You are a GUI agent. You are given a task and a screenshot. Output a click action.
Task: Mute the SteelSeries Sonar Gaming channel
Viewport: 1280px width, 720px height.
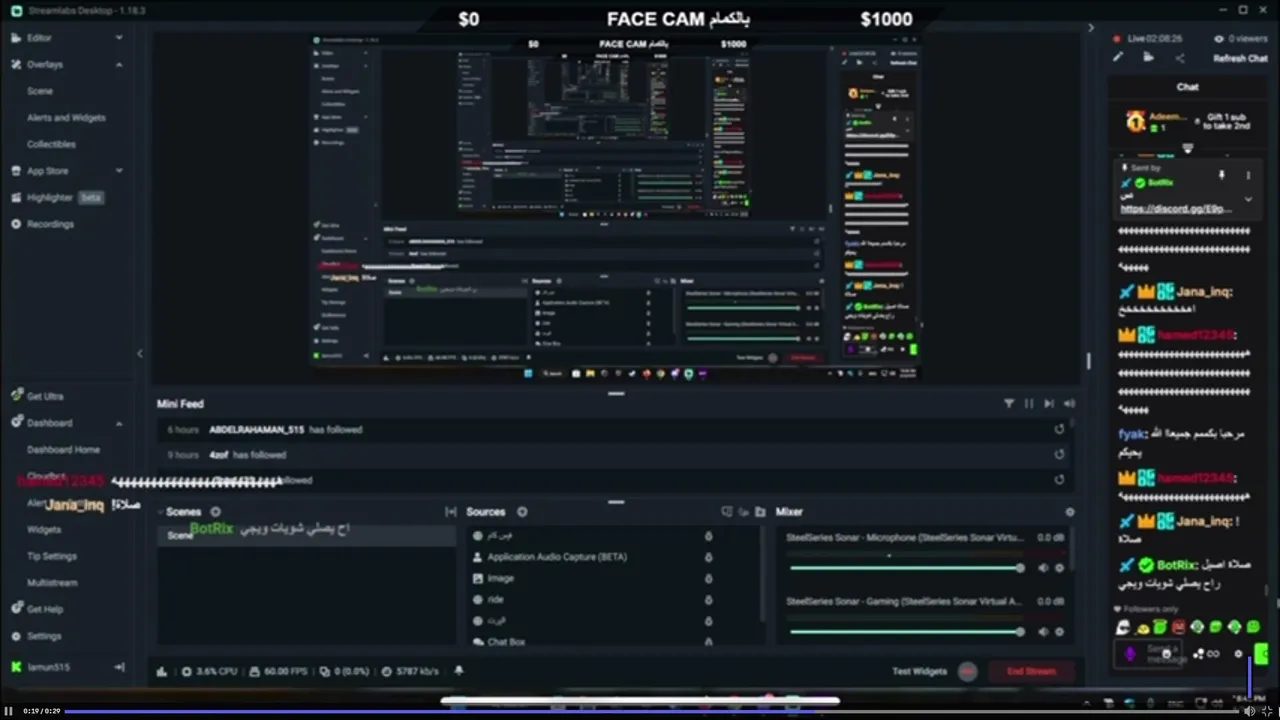pyautogui.click(x=1043, y=632)
